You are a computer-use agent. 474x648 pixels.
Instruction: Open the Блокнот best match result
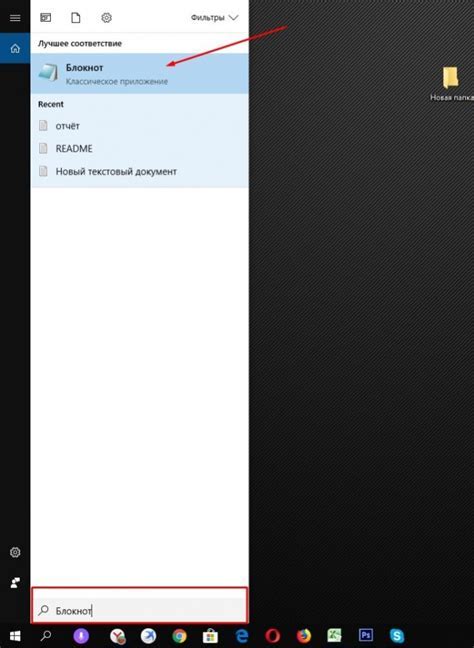click(x=140, y=74)
